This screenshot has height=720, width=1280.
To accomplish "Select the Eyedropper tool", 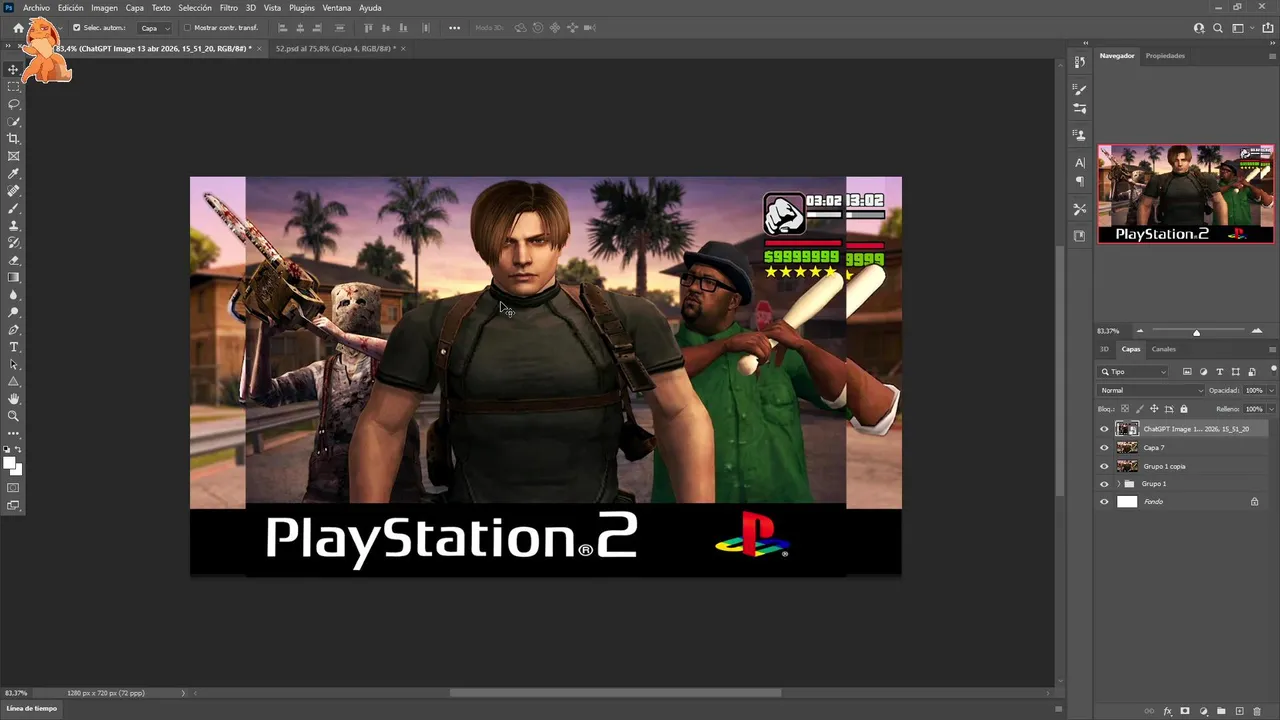I will pyautogui.click(x=13, y=174).
